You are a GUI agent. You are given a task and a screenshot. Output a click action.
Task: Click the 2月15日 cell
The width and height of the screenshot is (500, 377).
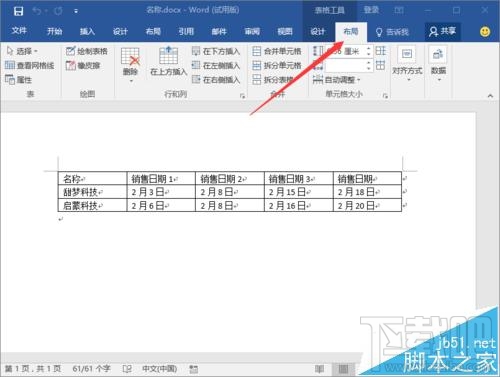[299, 192]
